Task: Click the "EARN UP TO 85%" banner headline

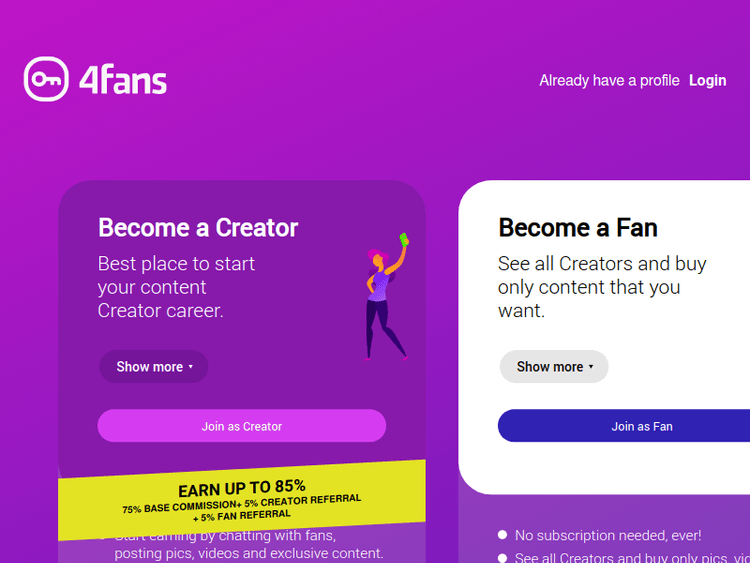Action: pos(241,489)
